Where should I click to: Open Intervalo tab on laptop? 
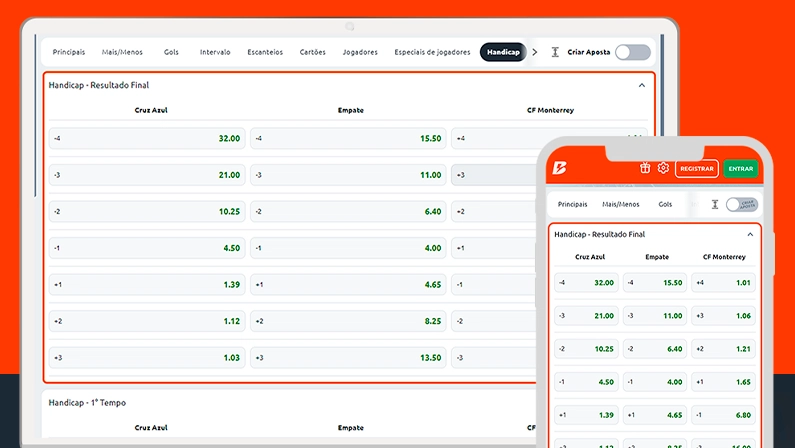(215, 52)
